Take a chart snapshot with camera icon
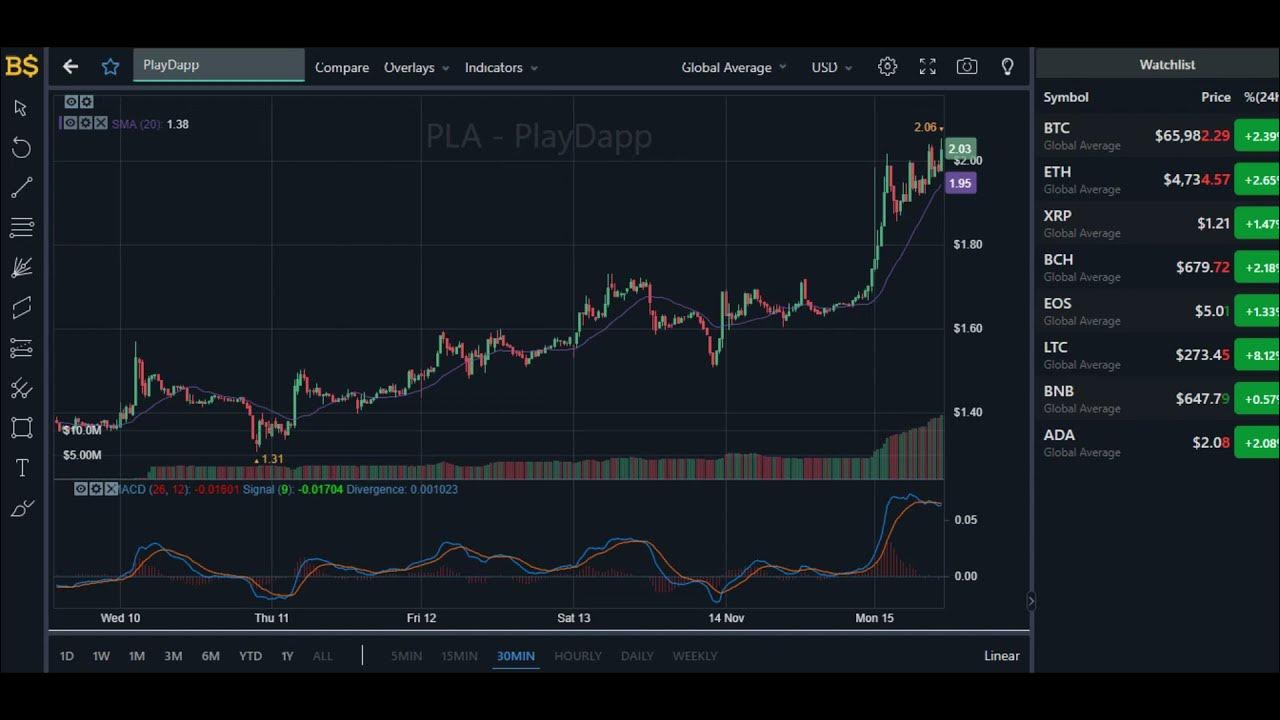 click(x=967, y=67)
